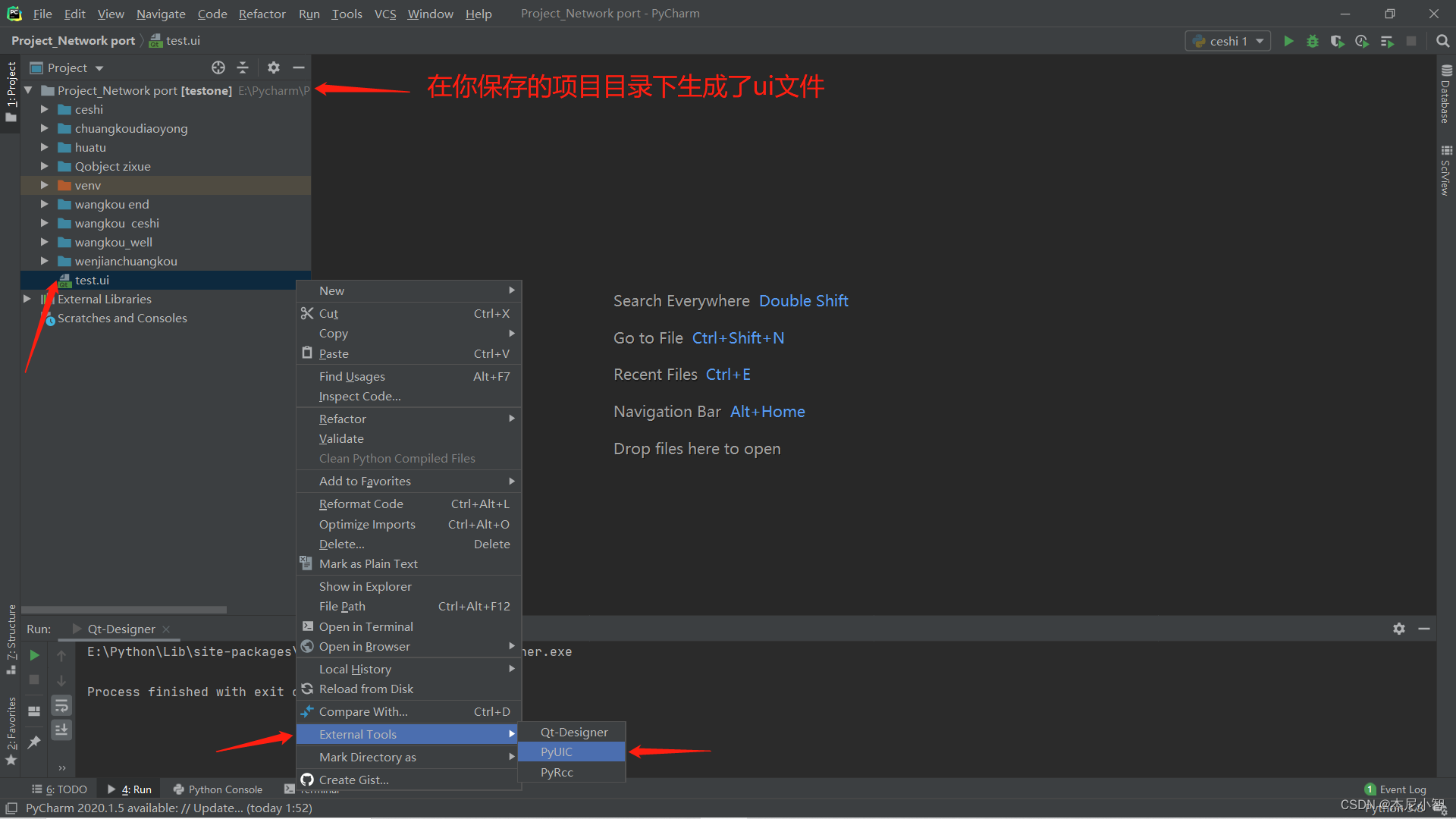Image resolution: width=1456 pixels, height=819 pixels.
Task: Open the 6: TODO tool window
Action: (x=60, y=789)
